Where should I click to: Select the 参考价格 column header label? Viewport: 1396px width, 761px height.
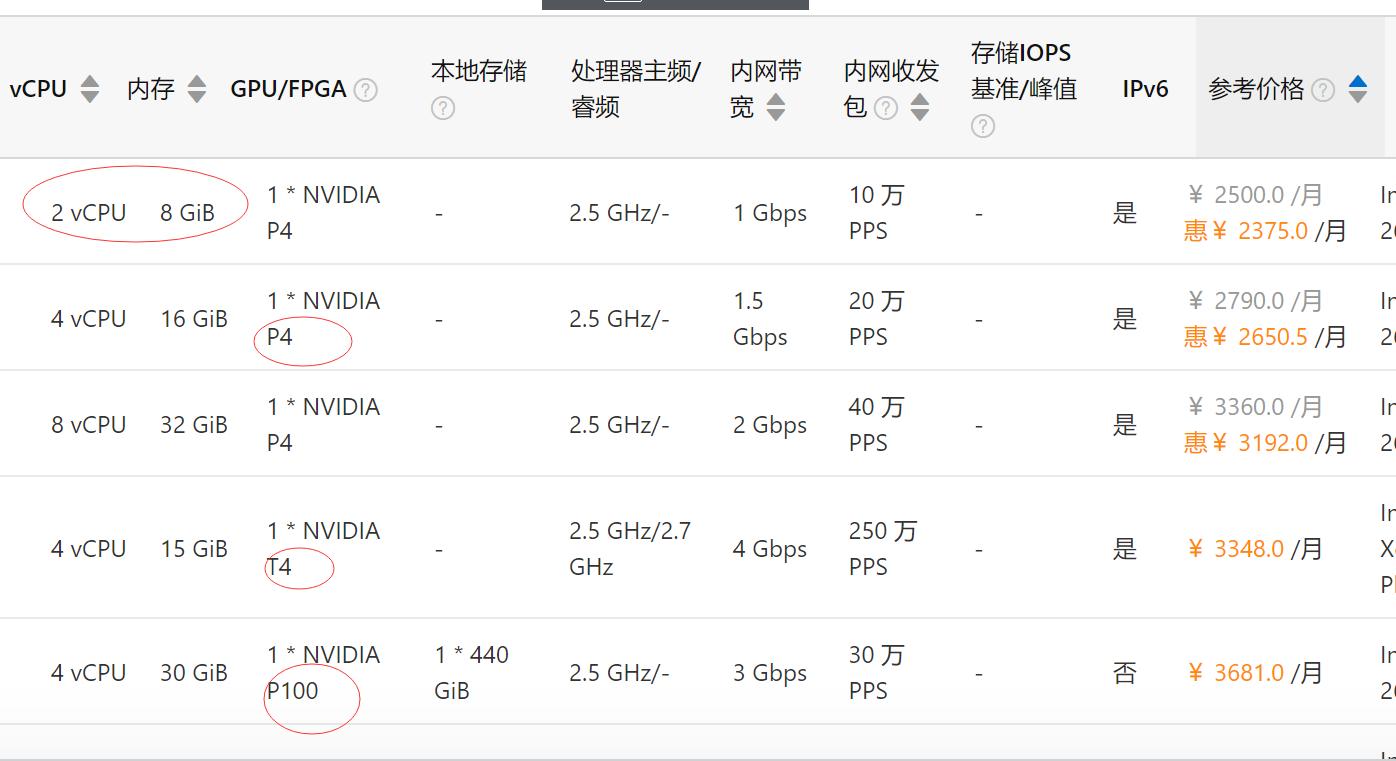(x=1256, y=89)
